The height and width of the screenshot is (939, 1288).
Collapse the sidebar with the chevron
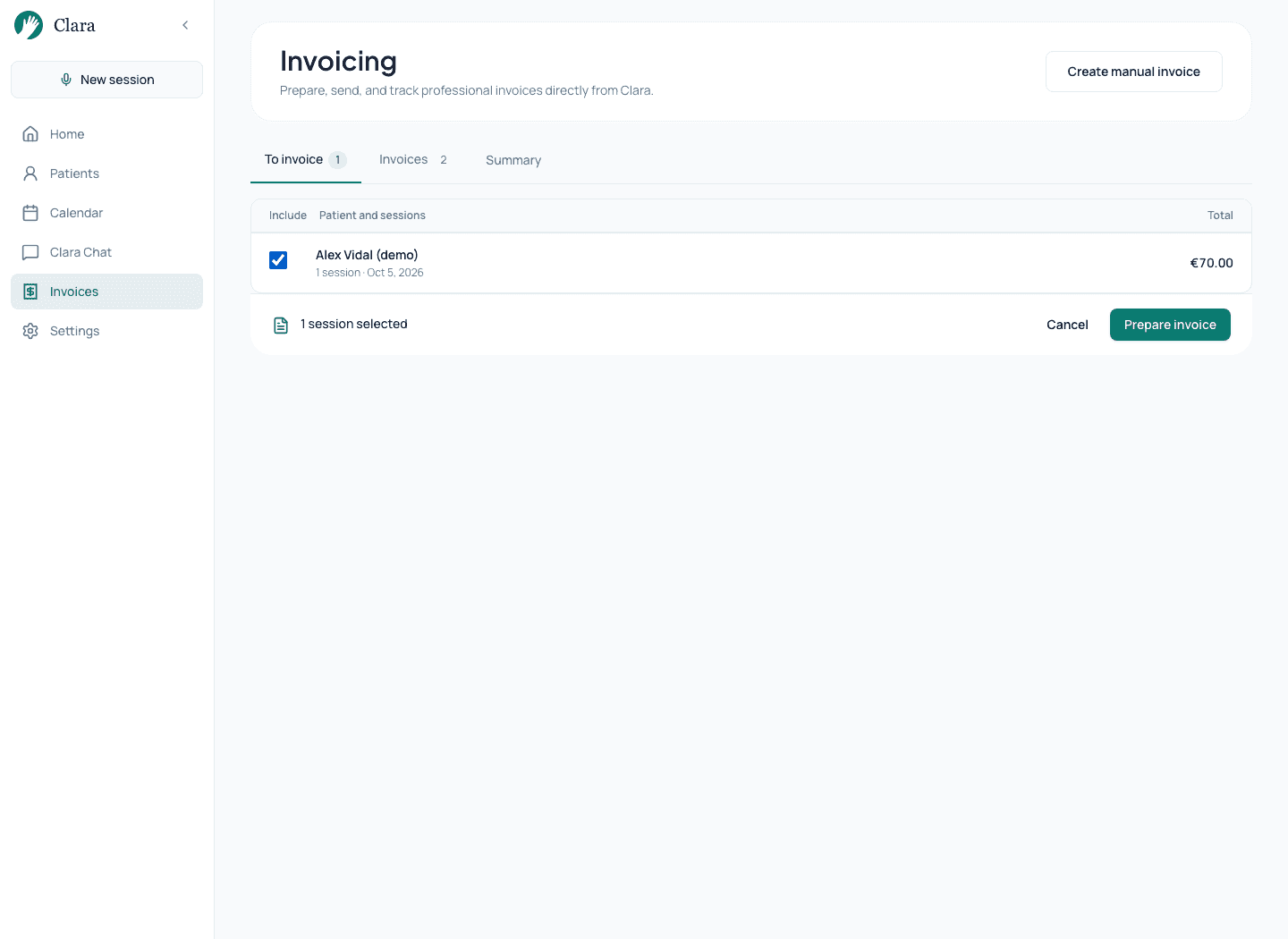pos(185,25)
